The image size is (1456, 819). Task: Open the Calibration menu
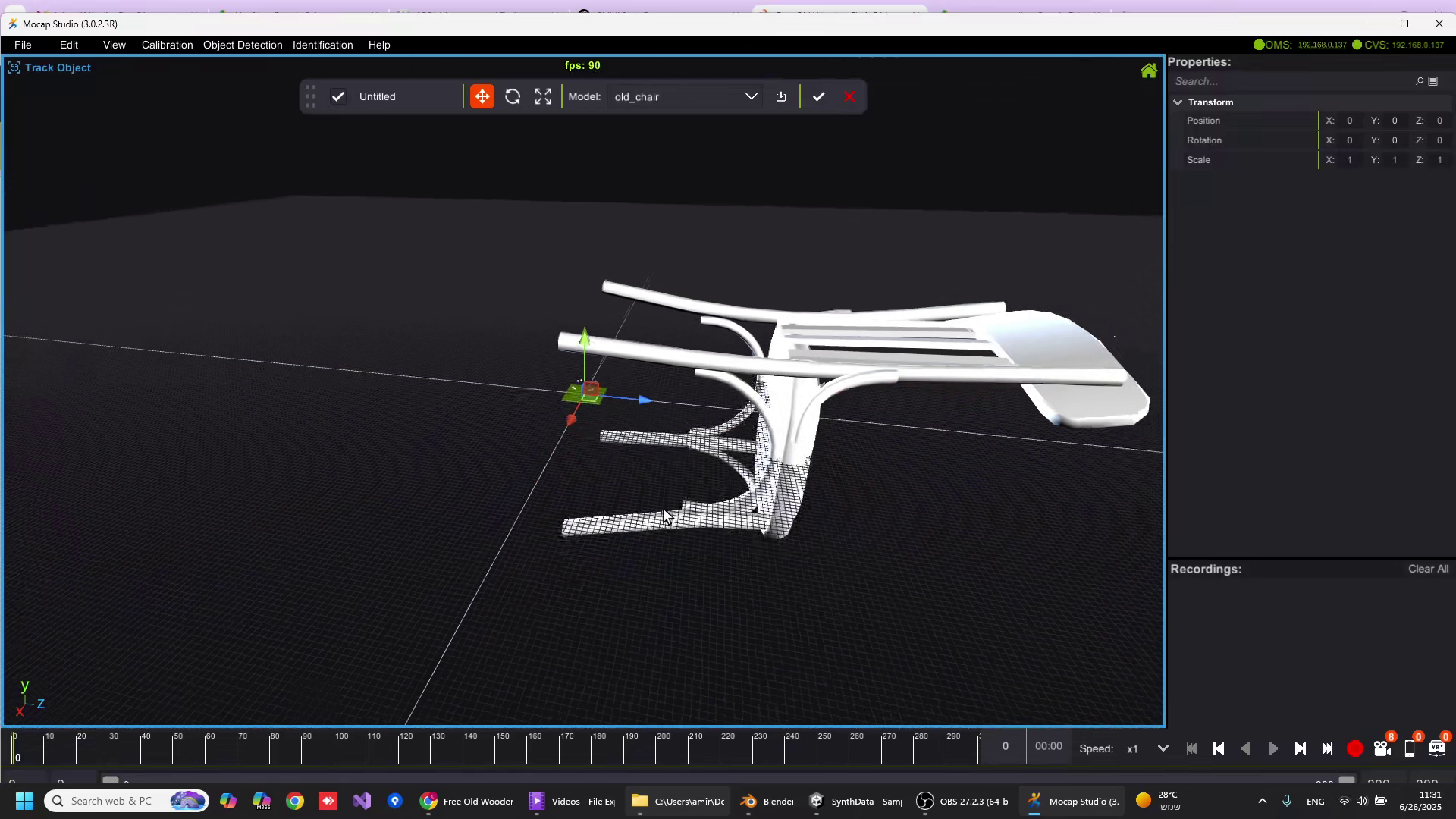[167, 45]
